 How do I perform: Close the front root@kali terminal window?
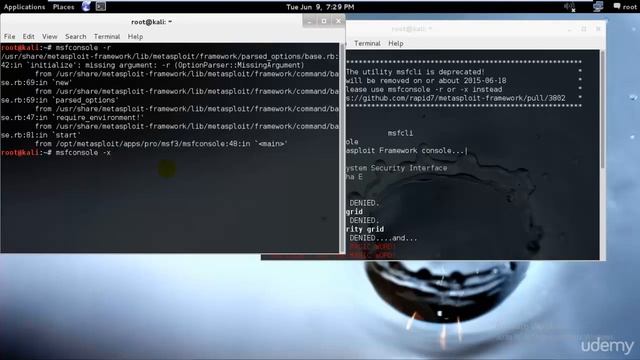pos(338,21)
